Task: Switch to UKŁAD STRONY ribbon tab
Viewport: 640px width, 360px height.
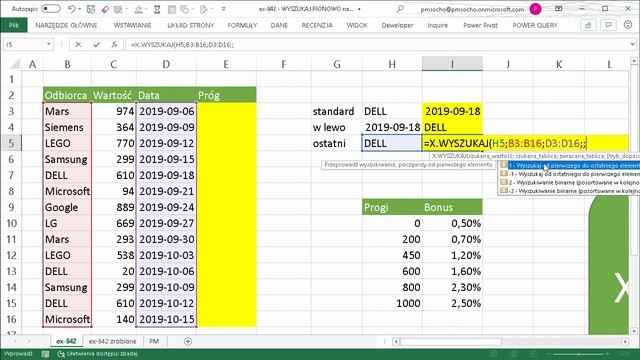Action: (191, 25)
